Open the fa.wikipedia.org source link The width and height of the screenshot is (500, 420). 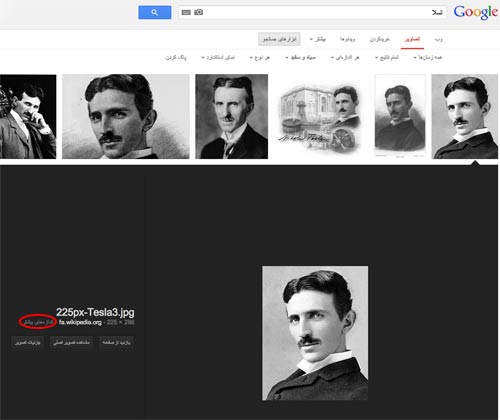80,322
